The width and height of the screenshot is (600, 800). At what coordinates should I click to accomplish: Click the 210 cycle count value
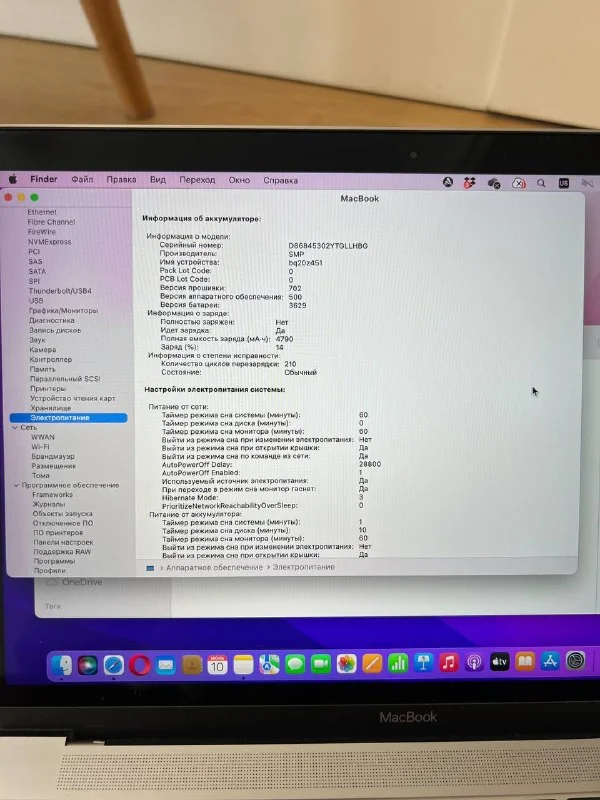[290, 364]
